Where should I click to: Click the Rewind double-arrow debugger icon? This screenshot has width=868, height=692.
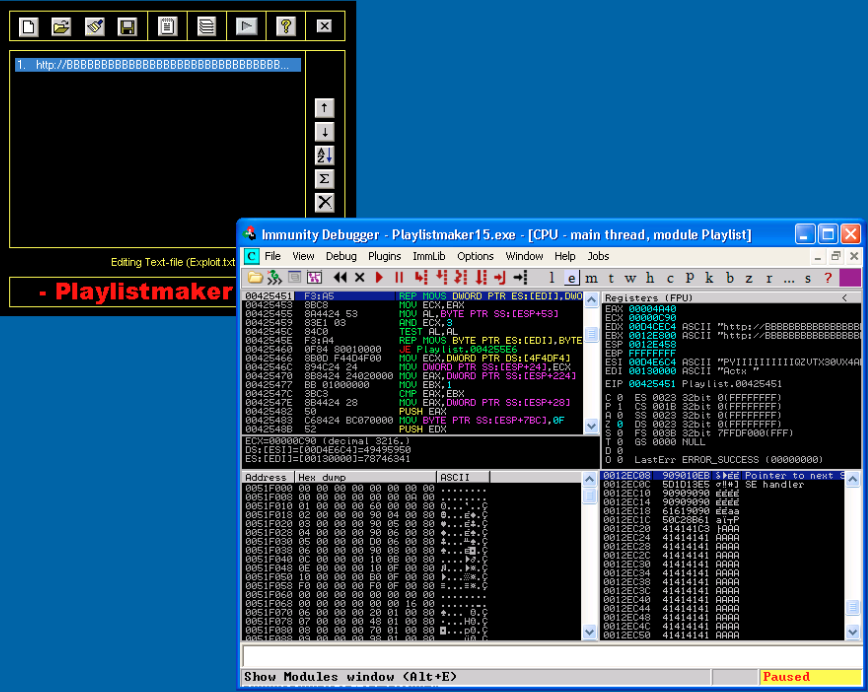(x=340, y=277)
